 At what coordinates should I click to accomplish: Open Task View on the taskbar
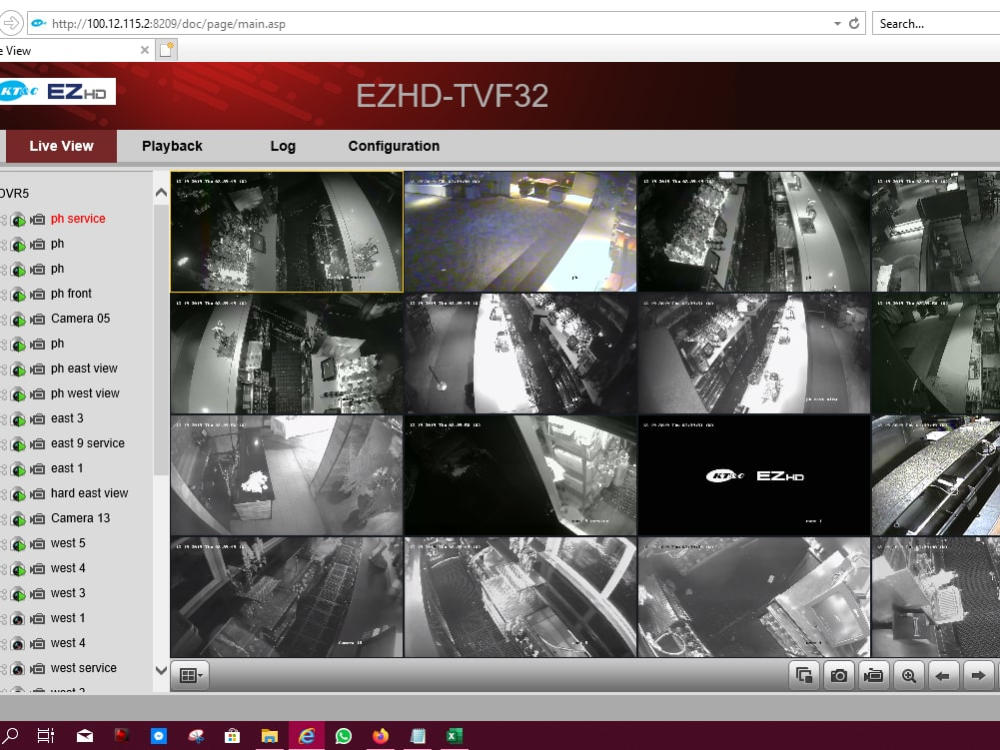[x=45, y=736]
